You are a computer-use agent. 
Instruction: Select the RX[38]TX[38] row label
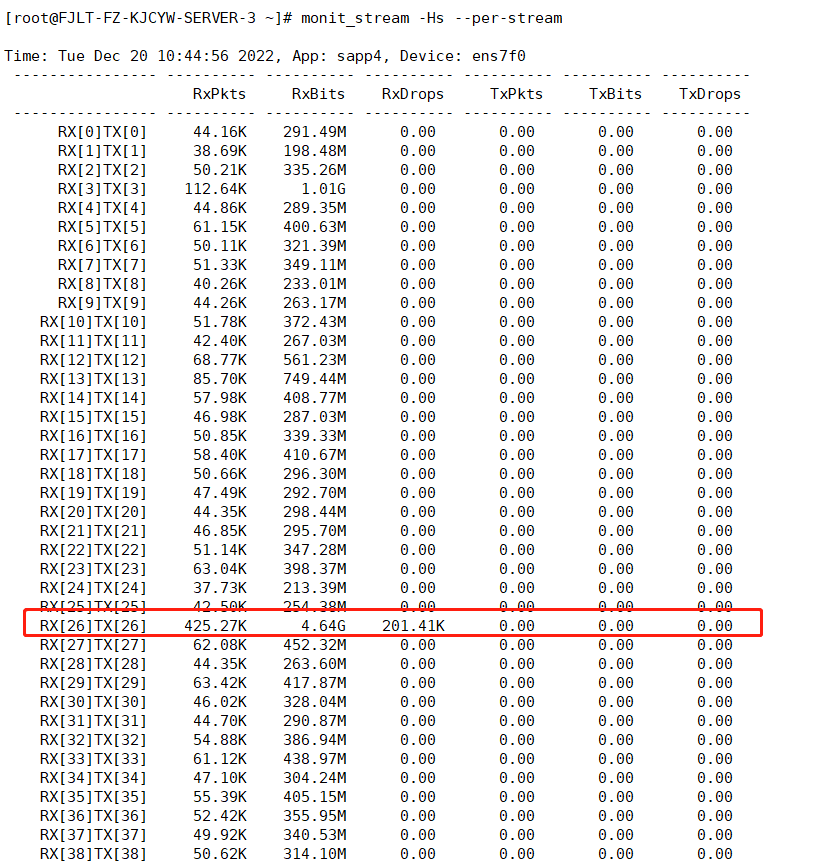[93, 854]
